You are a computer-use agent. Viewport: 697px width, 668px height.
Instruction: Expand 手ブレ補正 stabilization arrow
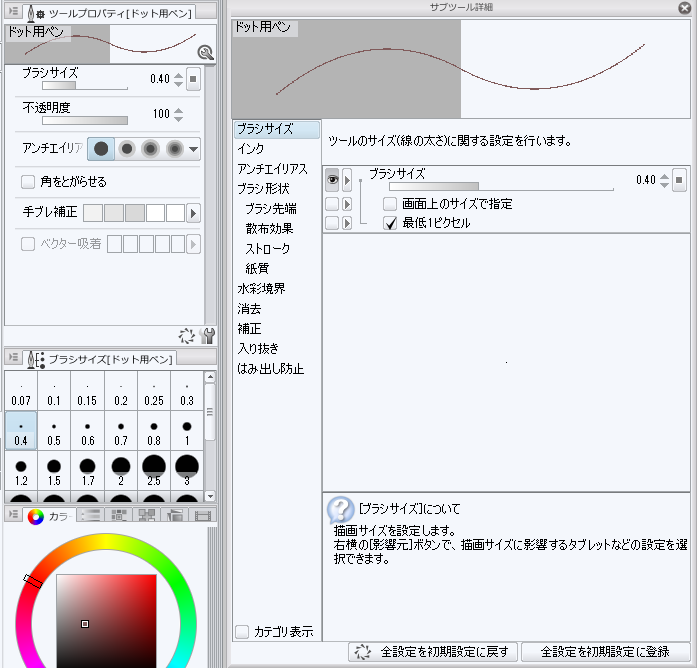[x=194, y=213]
